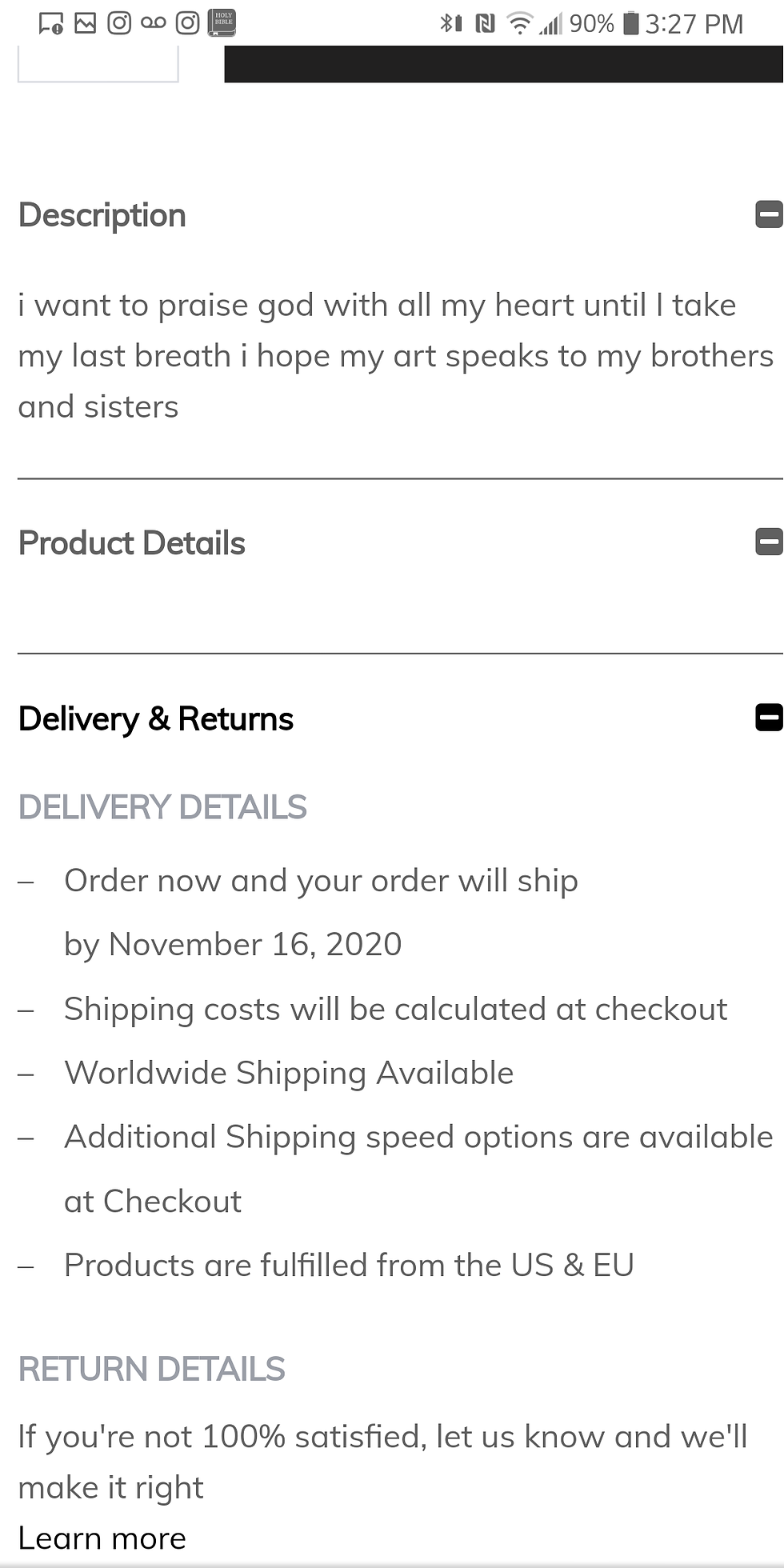Select the Delivery & Returns heading

[156, 718]
